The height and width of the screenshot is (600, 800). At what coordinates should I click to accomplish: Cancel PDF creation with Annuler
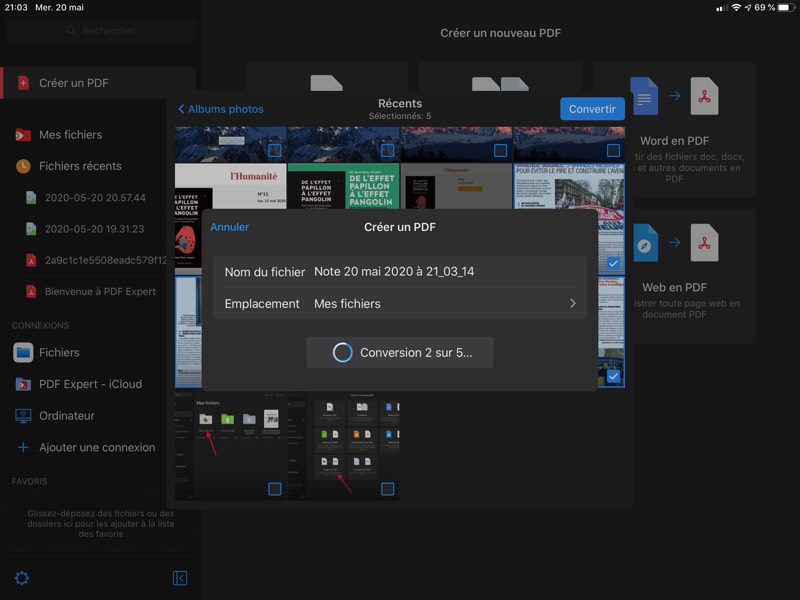[230, 227]
